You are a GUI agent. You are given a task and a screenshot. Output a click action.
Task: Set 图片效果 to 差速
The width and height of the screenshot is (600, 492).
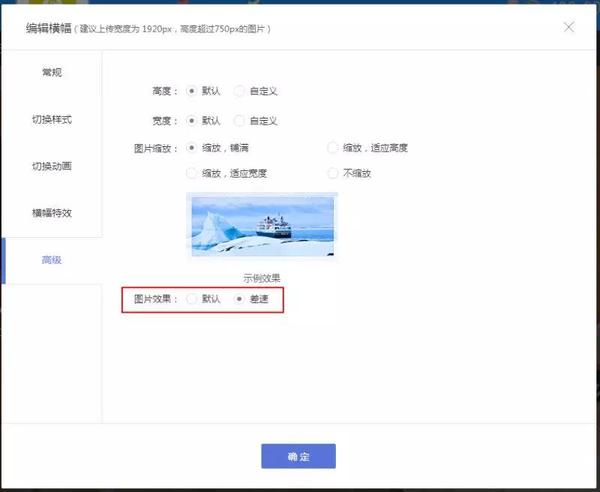coord(239,299)
